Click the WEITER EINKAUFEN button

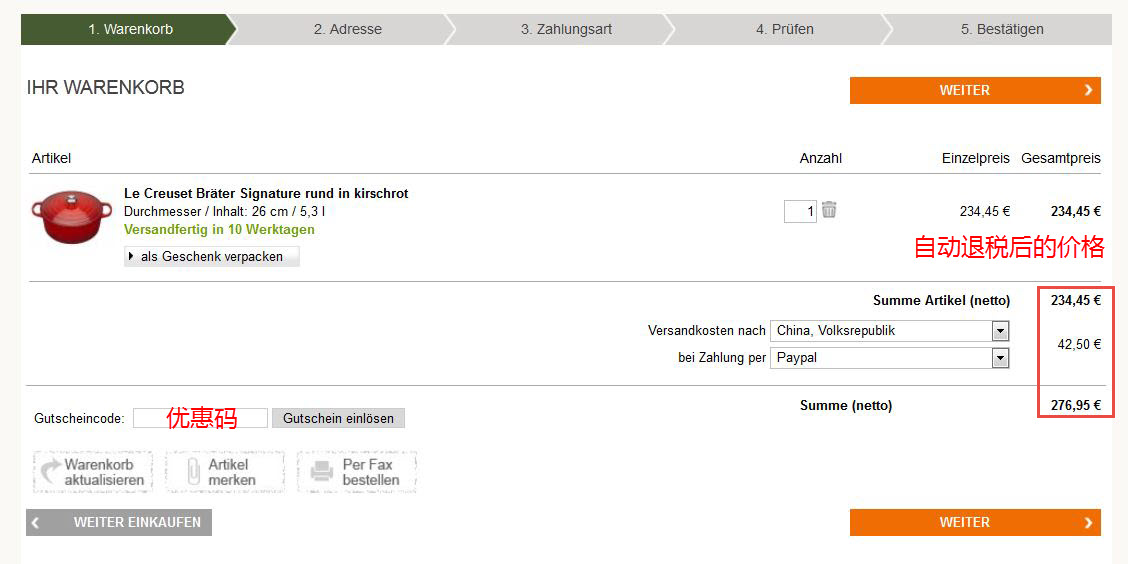119,522
